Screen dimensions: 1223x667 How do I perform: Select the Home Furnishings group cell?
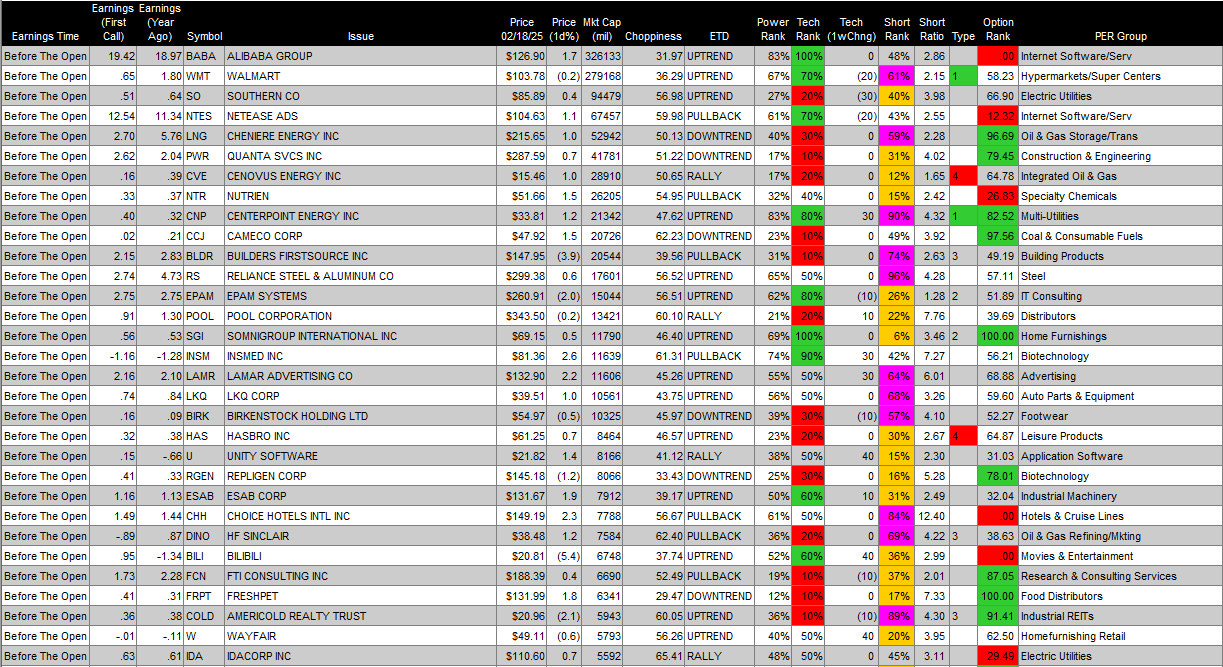(1119, 336)
